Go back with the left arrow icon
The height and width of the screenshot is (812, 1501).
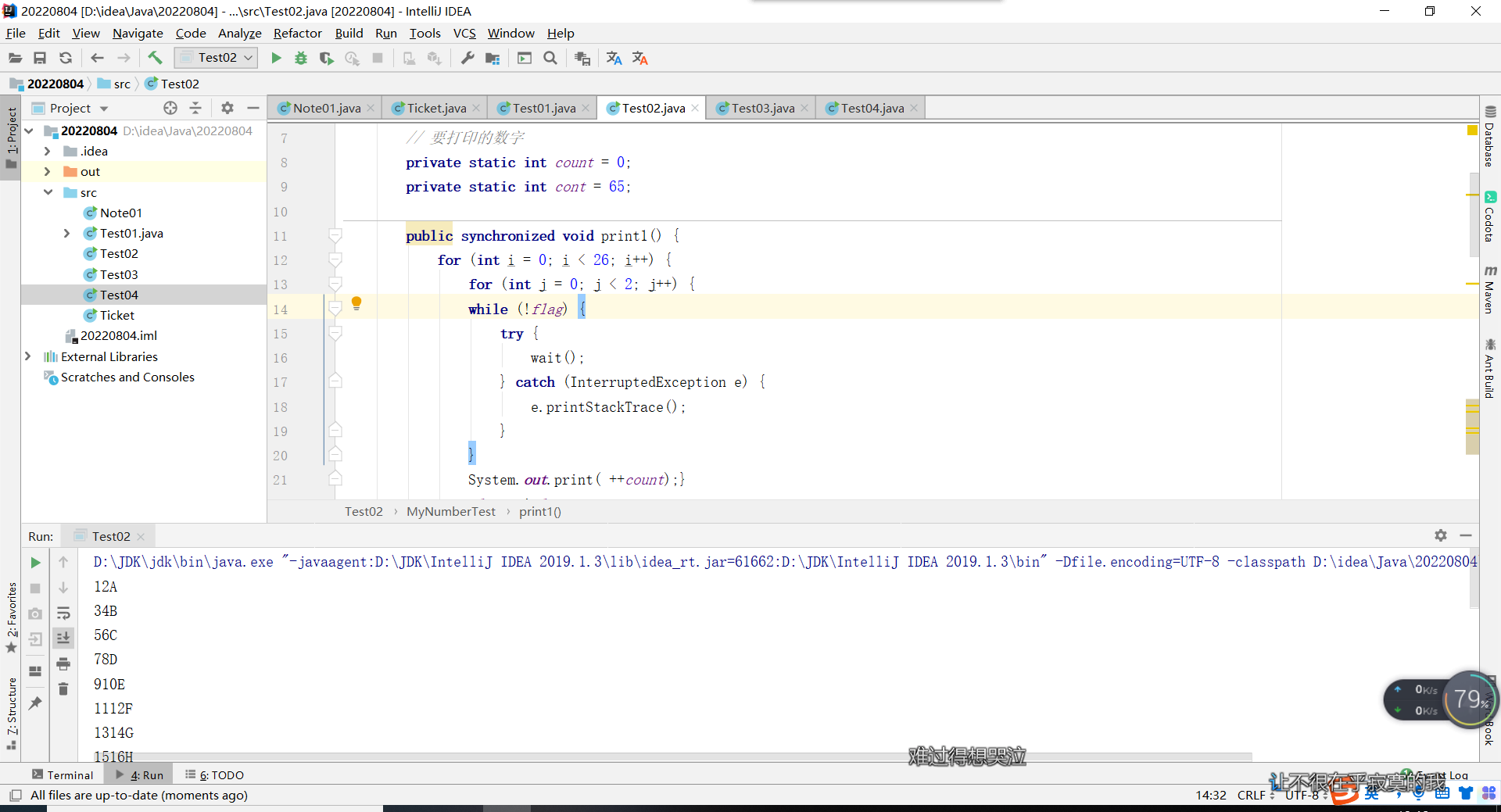click(x=97, y=58)
